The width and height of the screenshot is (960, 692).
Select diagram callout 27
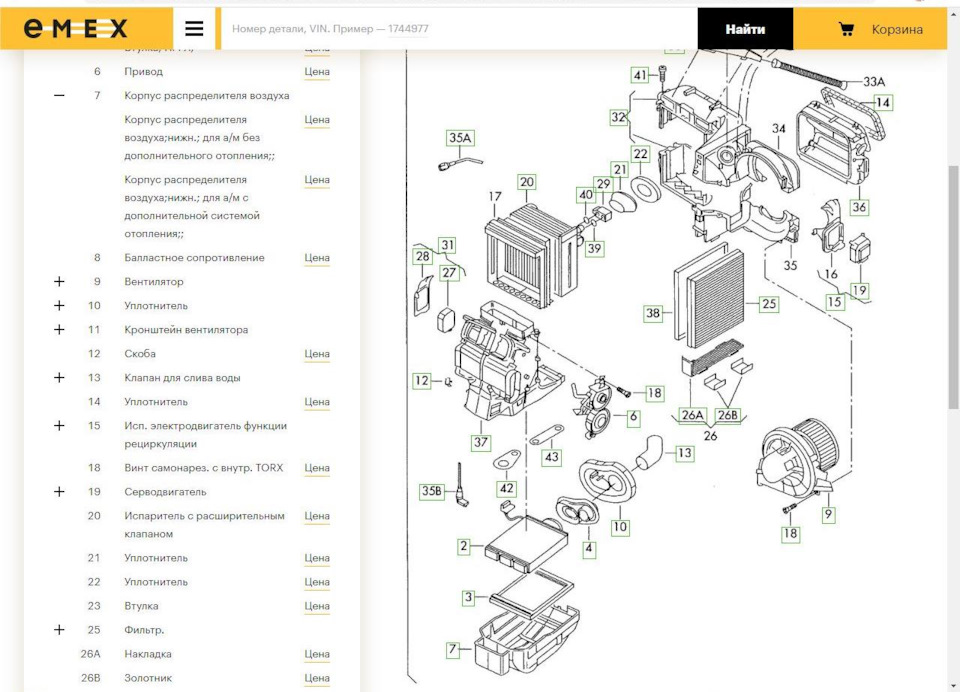pos(449,273)
